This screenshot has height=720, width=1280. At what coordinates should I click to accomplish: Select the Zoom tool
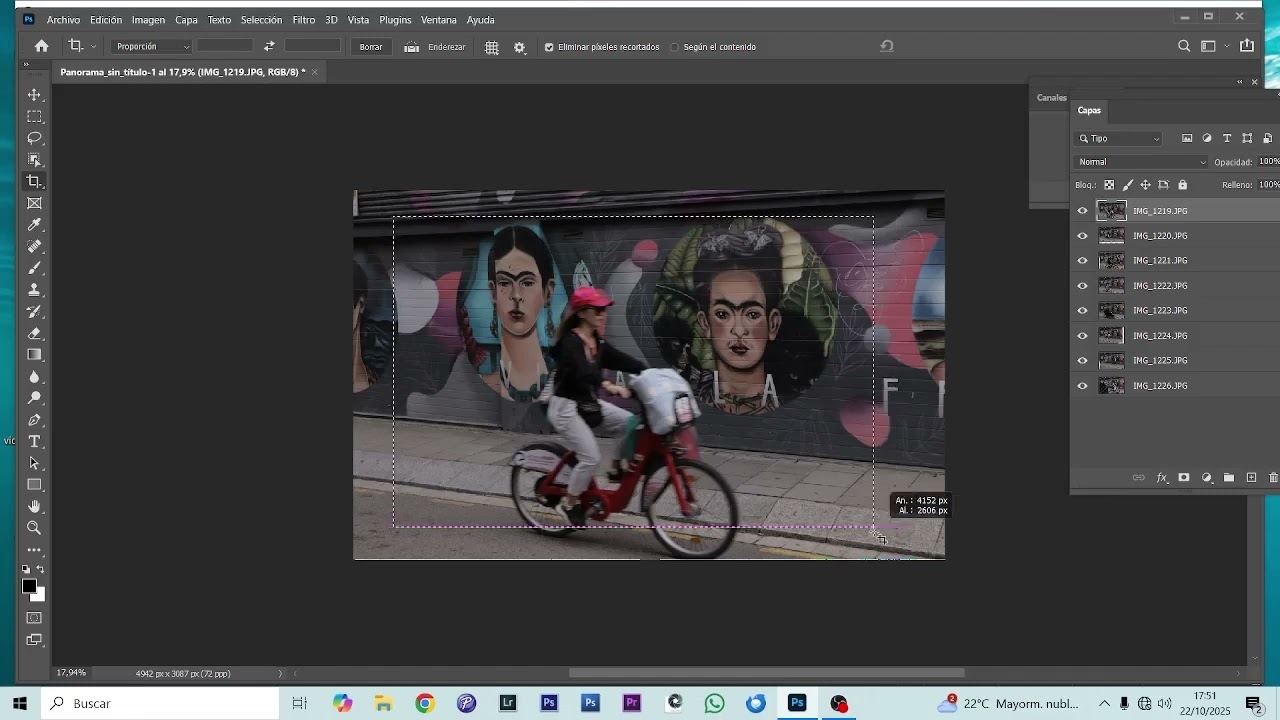pyautogui.click(x=34, y=528)
